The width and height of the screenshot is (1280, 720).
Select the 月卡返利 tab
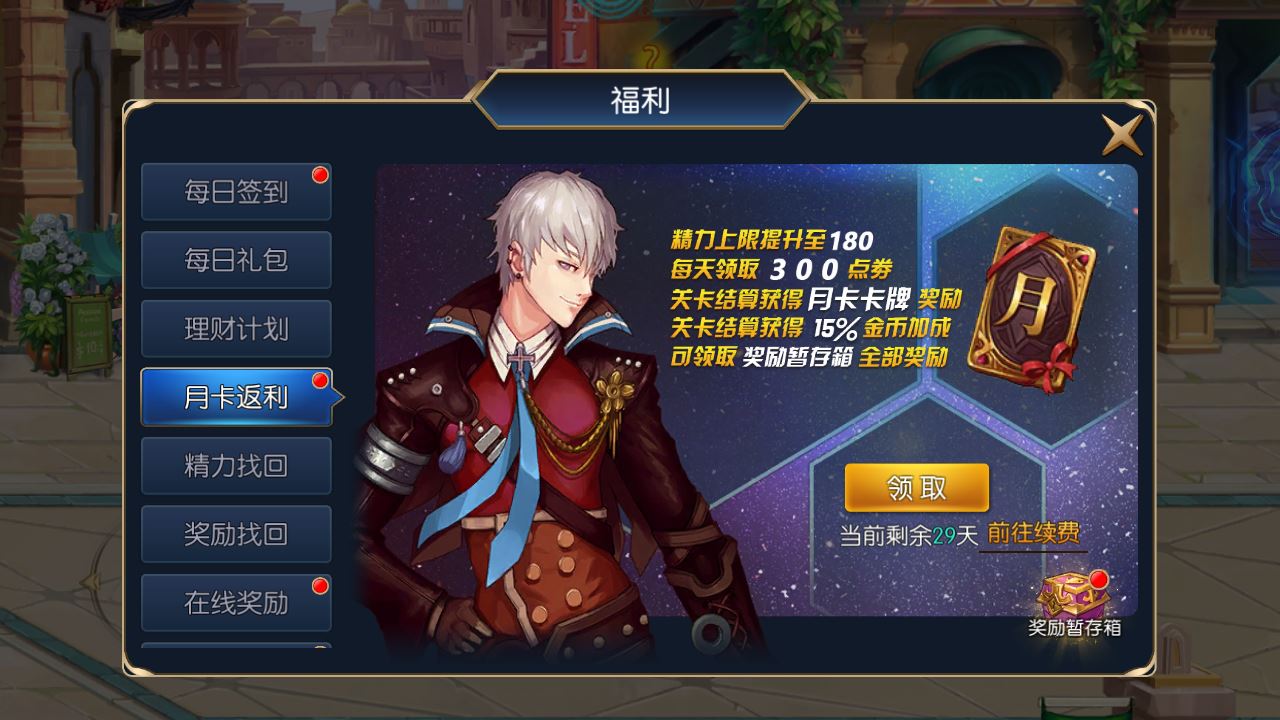click(x=238, y=397)
